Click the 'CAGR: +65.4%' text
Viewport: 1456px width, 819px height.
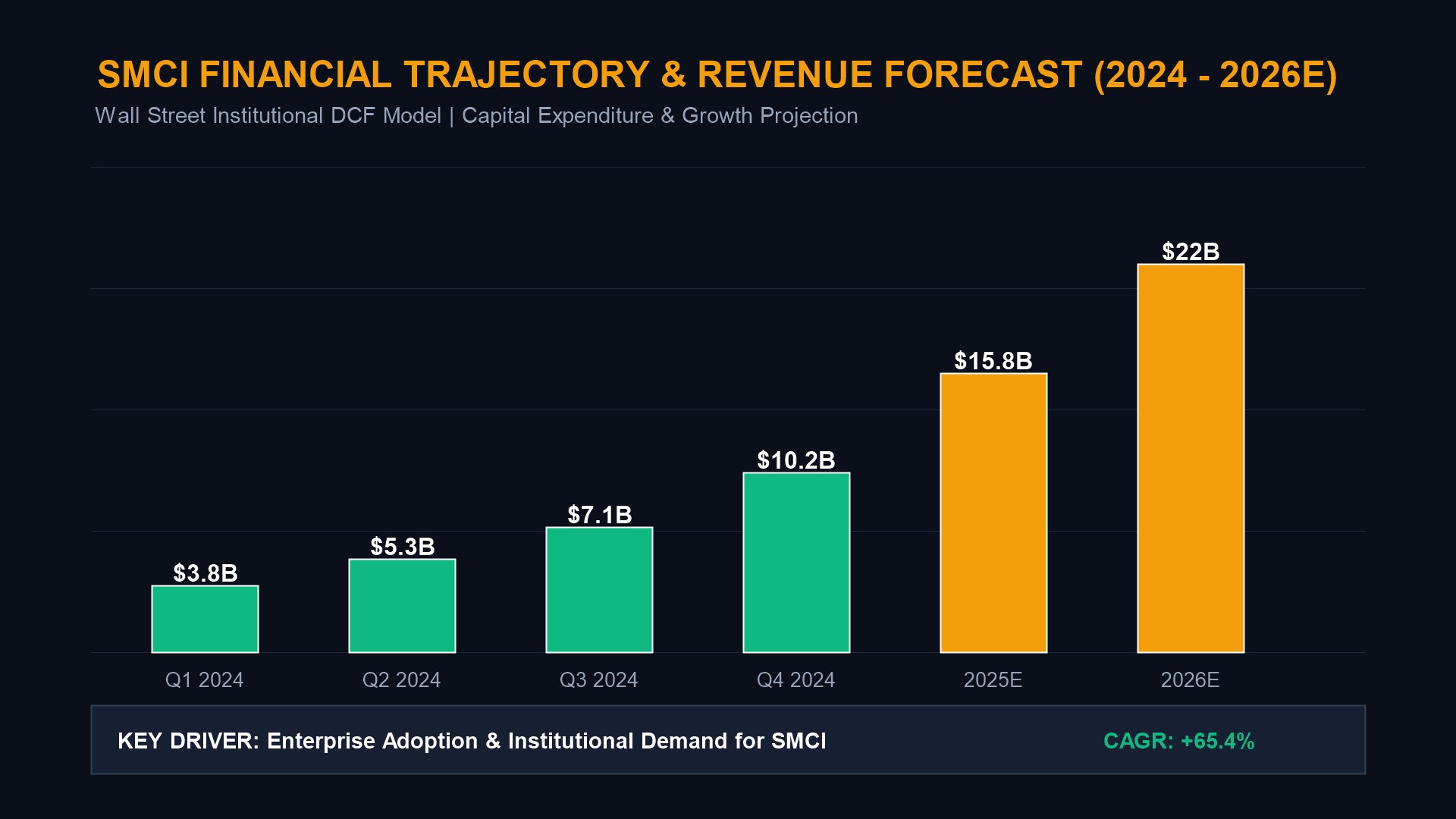[1179, 741]
